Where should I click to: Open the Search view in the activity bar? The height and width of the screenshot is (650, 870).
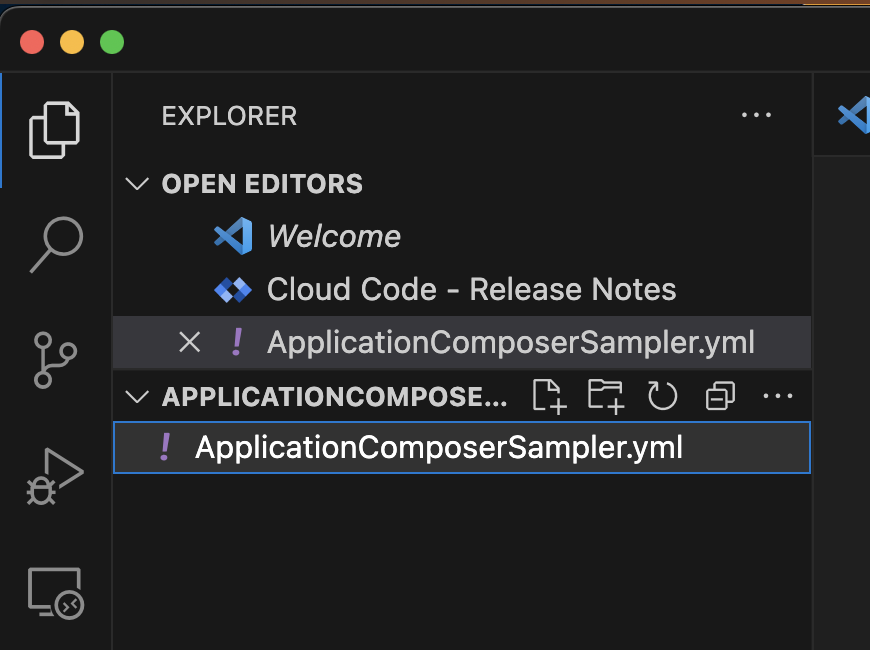tap(55, 243)
